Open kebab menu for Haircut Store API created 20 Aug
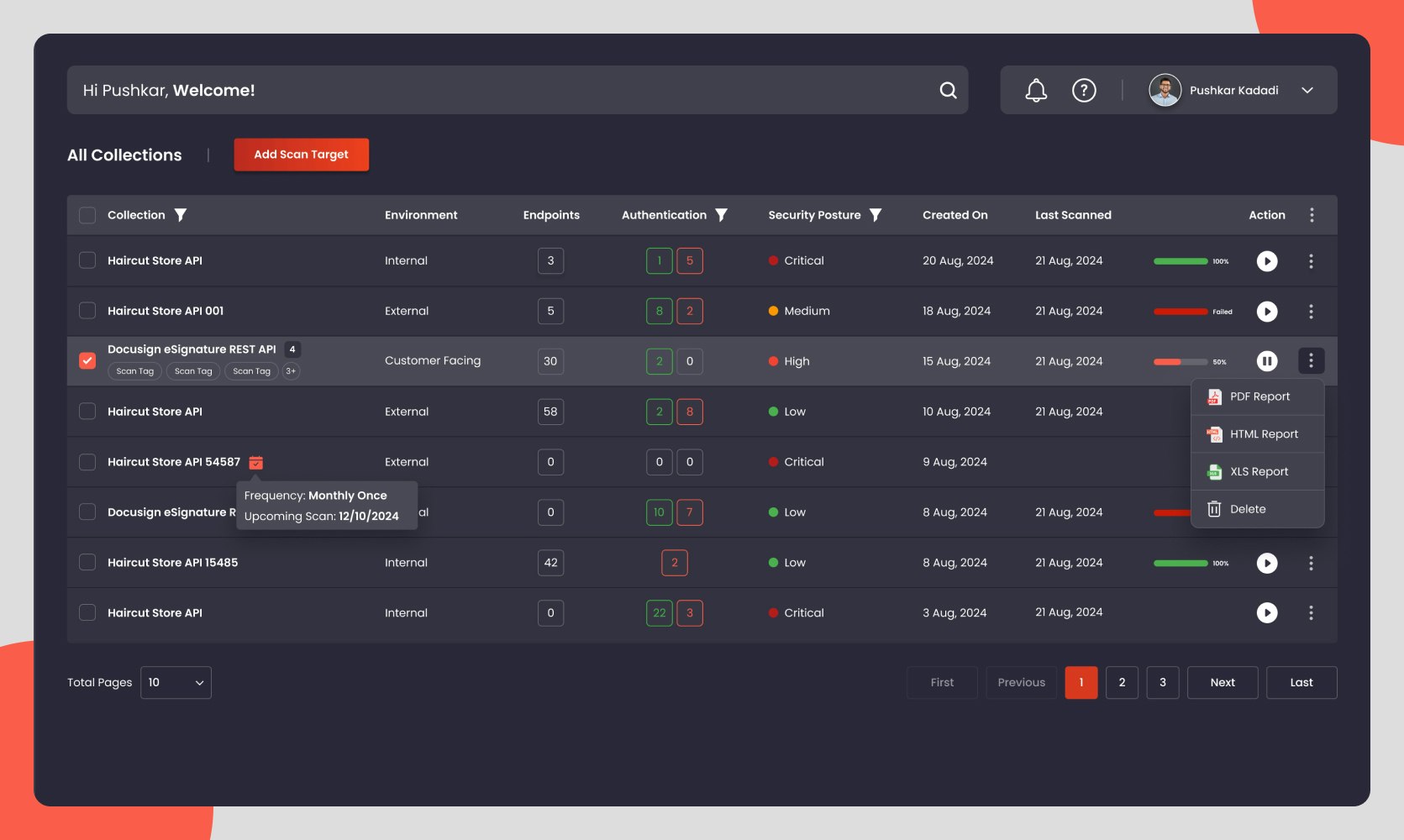This screenshot has width=1404, height=840. point(1311,261)
